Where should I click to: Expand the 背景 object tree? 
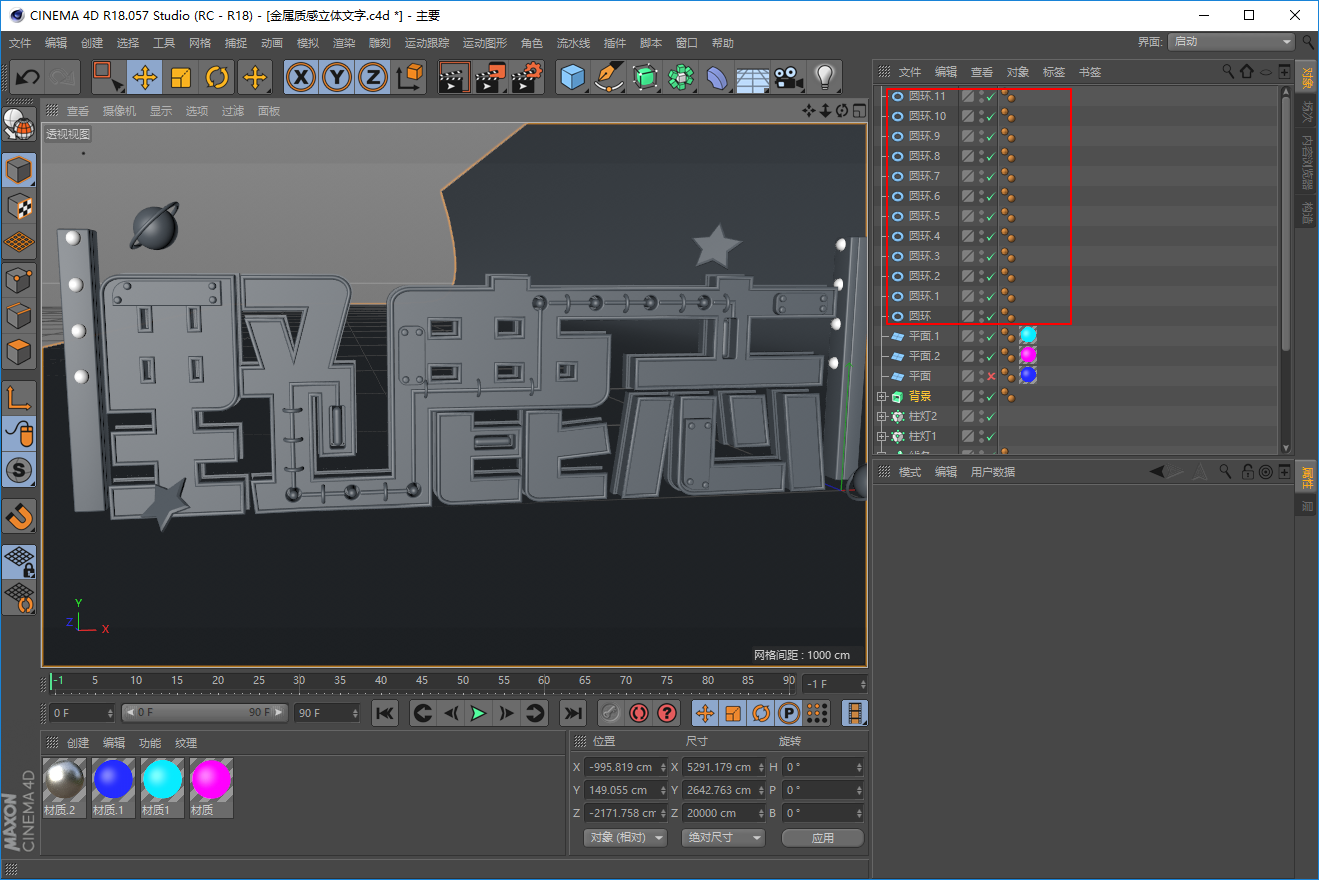(881, 397)
